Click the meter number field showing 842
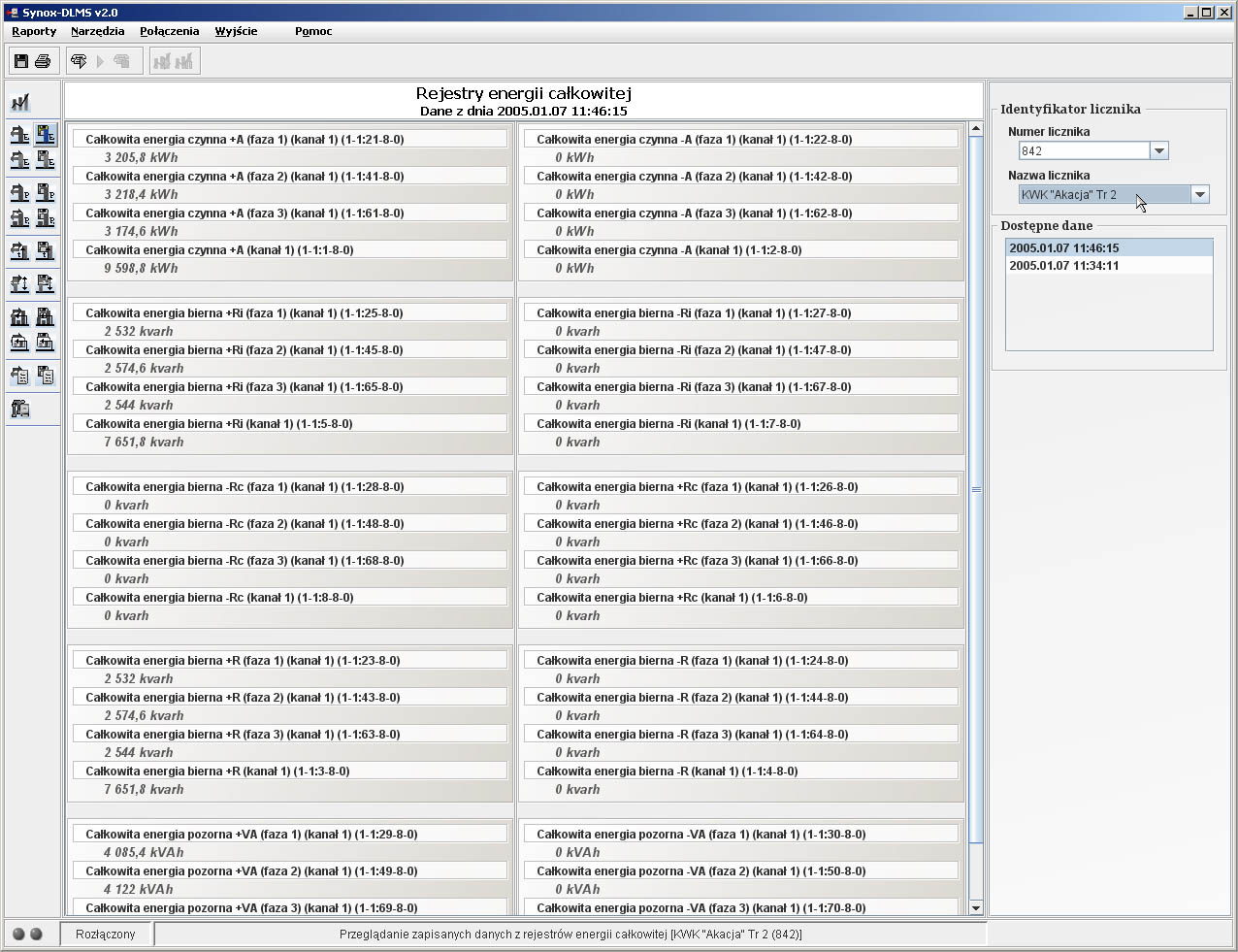The width and height of the screenshot is (1238, 952). [x=1084, y=150]
